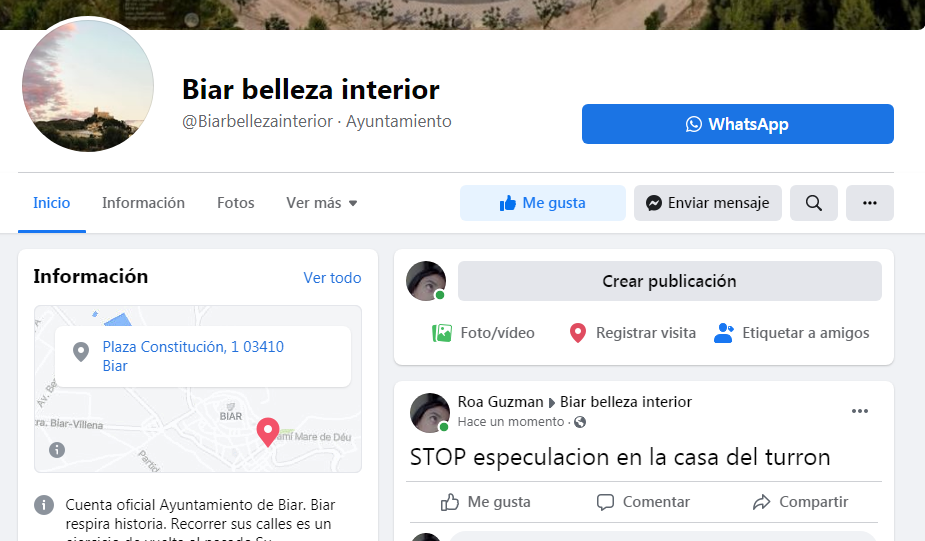
Task: Click Enviar mensaje button
Action: (x=708, y=203)
